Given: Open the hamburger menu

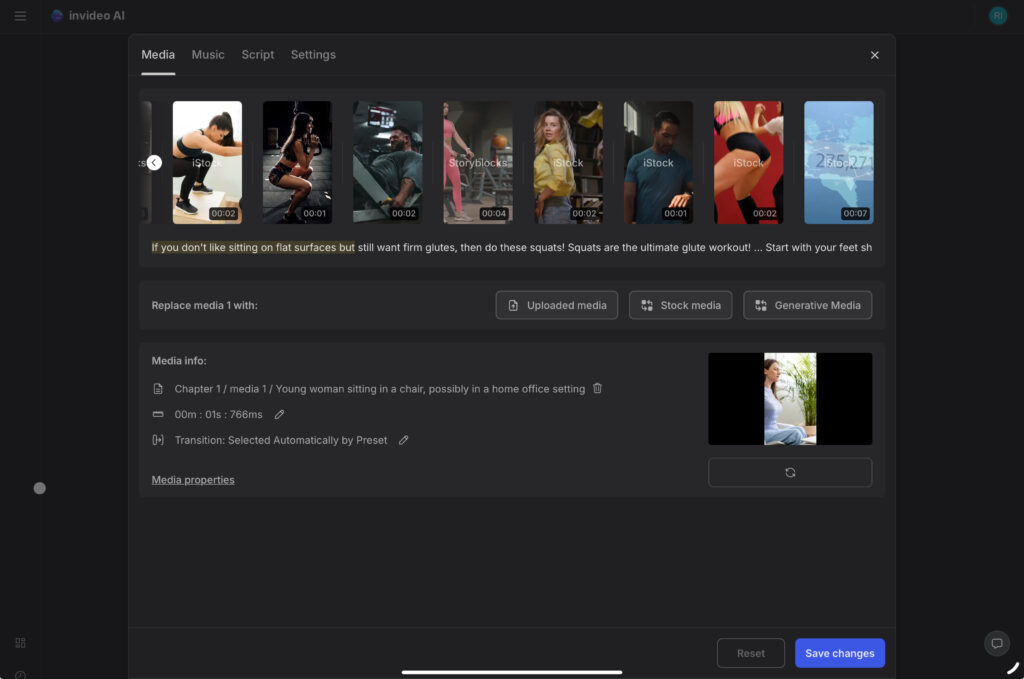Looking at the screenshot, I should pyautogui.click(x=20, y=16).
